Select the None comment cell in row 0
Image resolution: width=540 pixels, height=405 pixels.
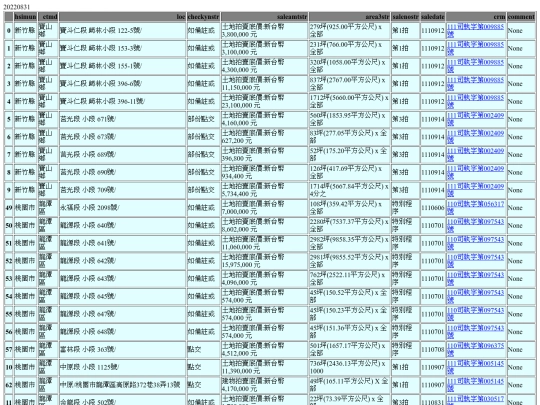[521, 30]
